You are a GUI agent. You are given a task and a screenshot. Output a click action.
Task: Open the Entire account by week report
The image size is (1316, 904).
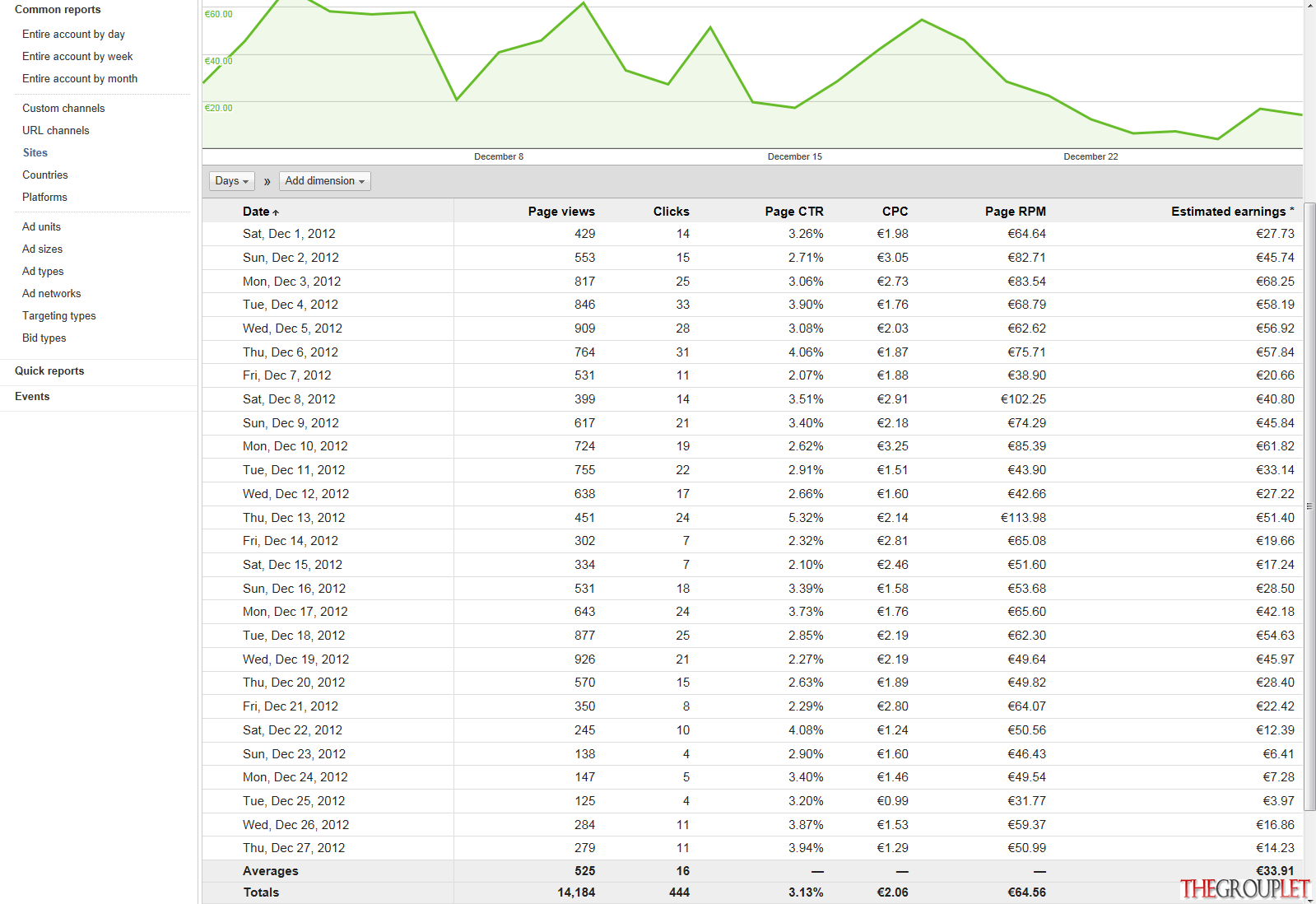click(77, 57)
